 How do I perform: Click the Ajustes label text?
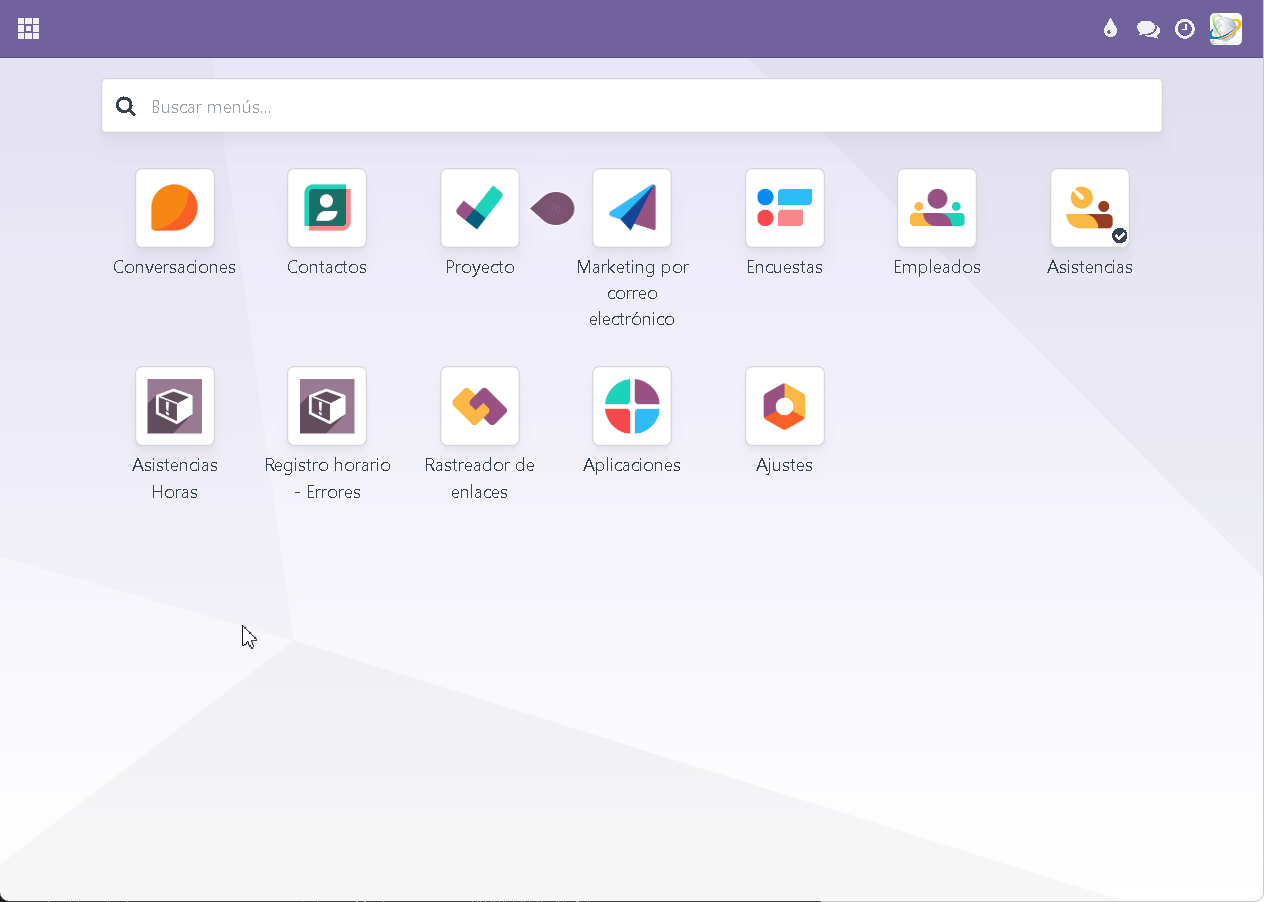(x=785, y=465)
